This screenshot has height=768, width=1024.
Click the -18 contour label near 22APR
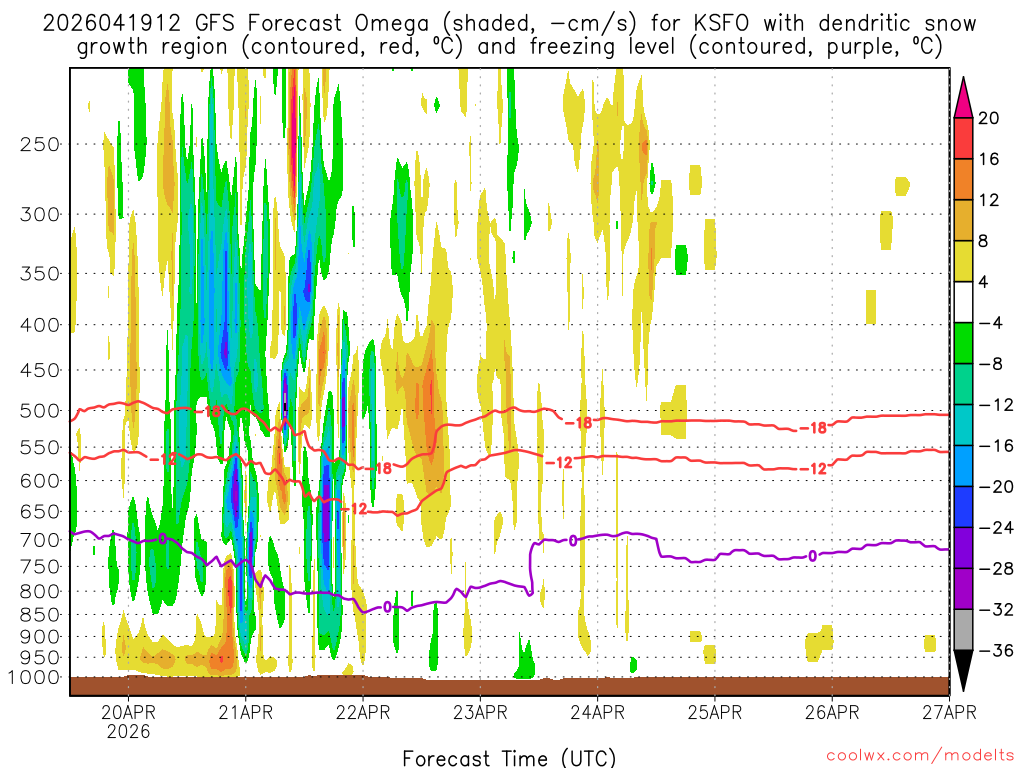coord(379,468)
